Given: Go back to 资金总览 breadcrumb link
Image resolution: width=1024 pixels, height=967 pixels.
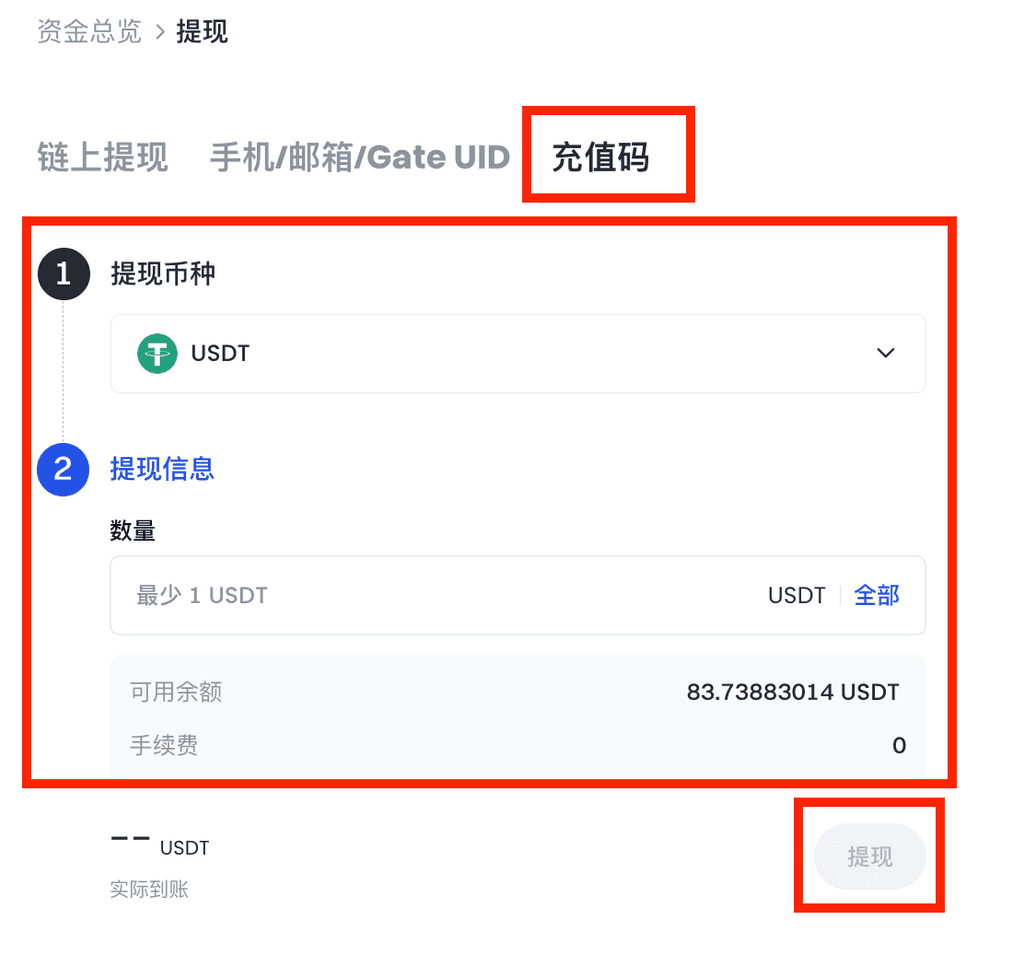Looking at the screenshot, I should [89, 31].
